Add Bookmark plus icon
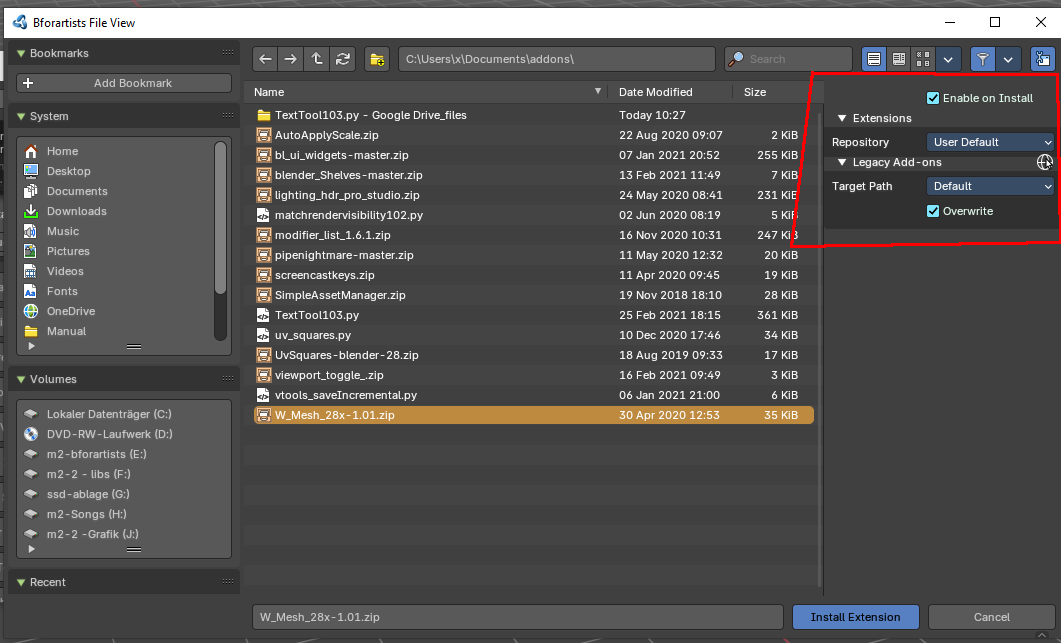 28,83
